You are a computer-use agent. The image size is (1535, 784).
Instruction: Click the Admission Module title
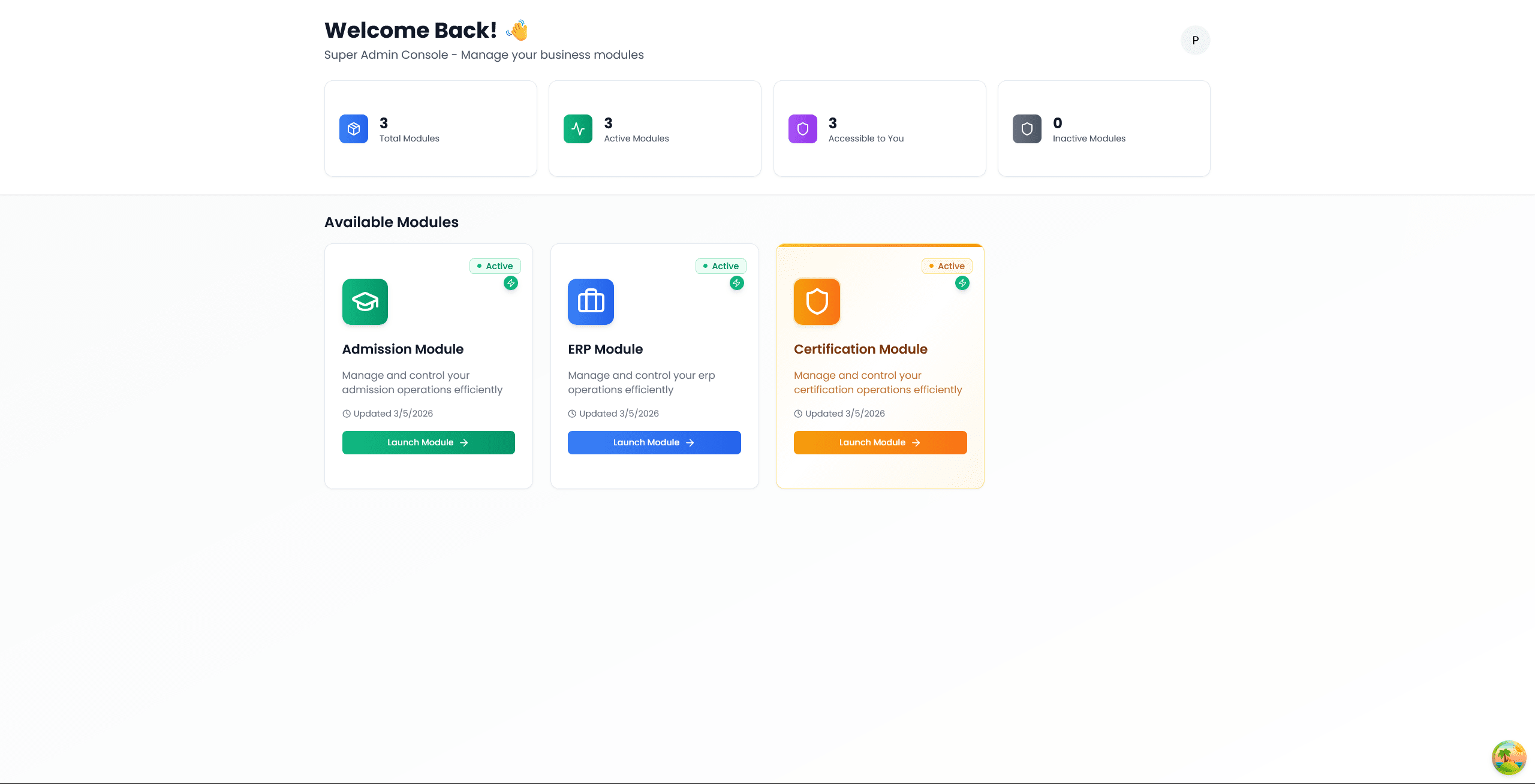click(x=403, y=349)
